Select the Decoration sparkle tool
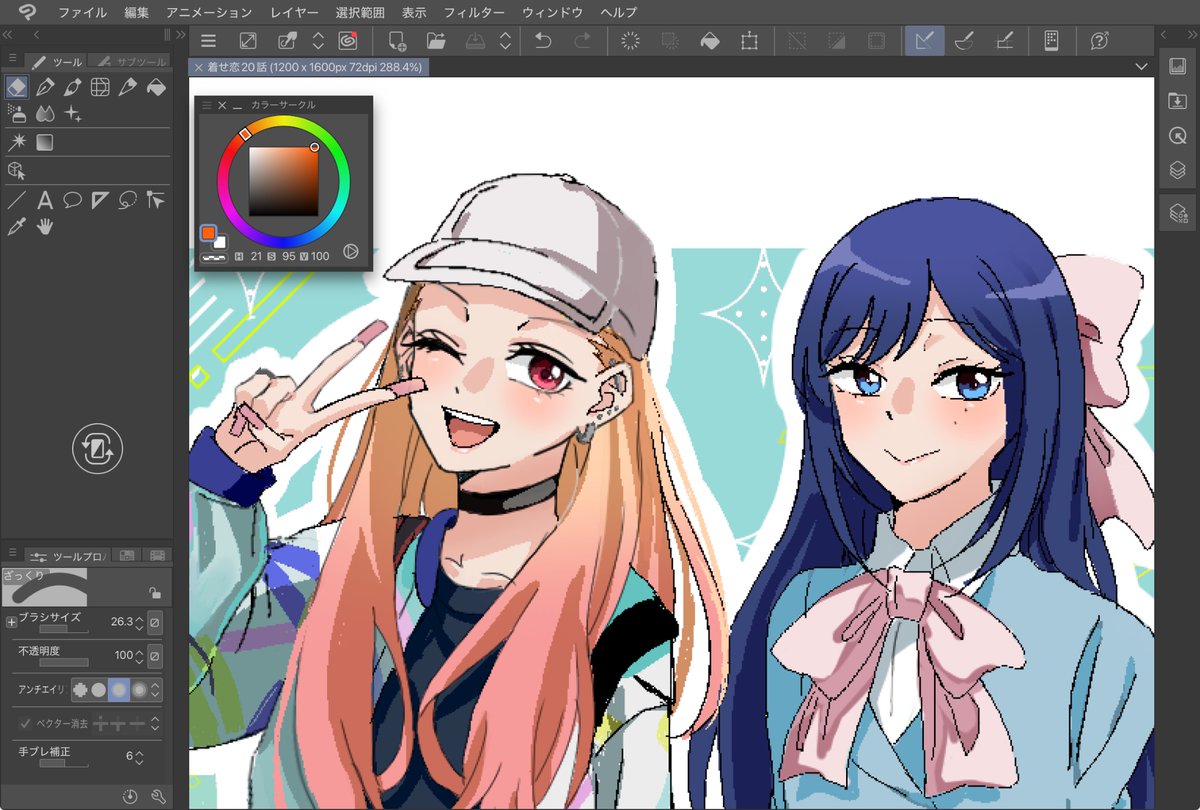1200x810 pixels. coord(72,114)
